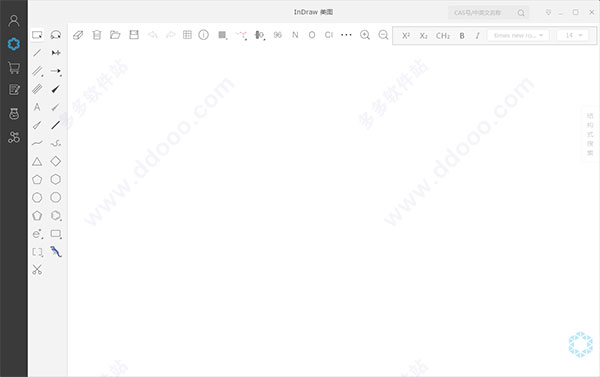Viewport: 600px width, 377px height.
Task: Select the hollow wedge bond tool
Action: 37,125
